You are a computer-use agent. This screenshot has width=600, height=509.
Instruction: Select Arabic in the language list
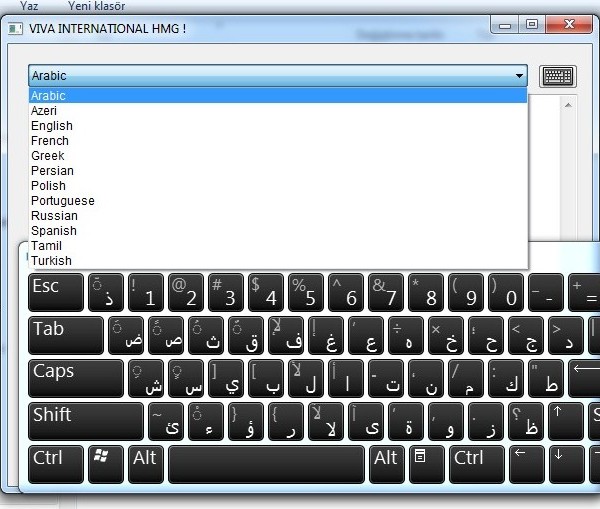coord(278,95)
